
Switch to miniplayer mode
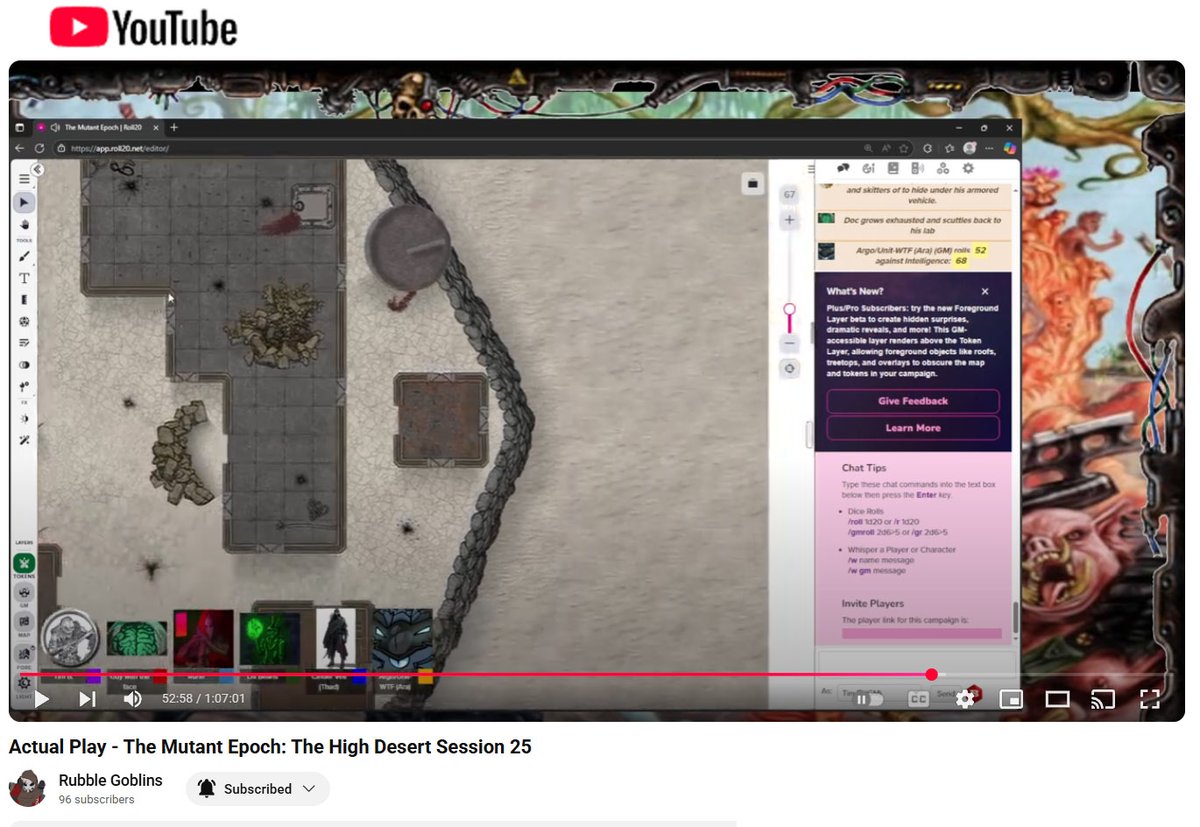point(1011,699)
